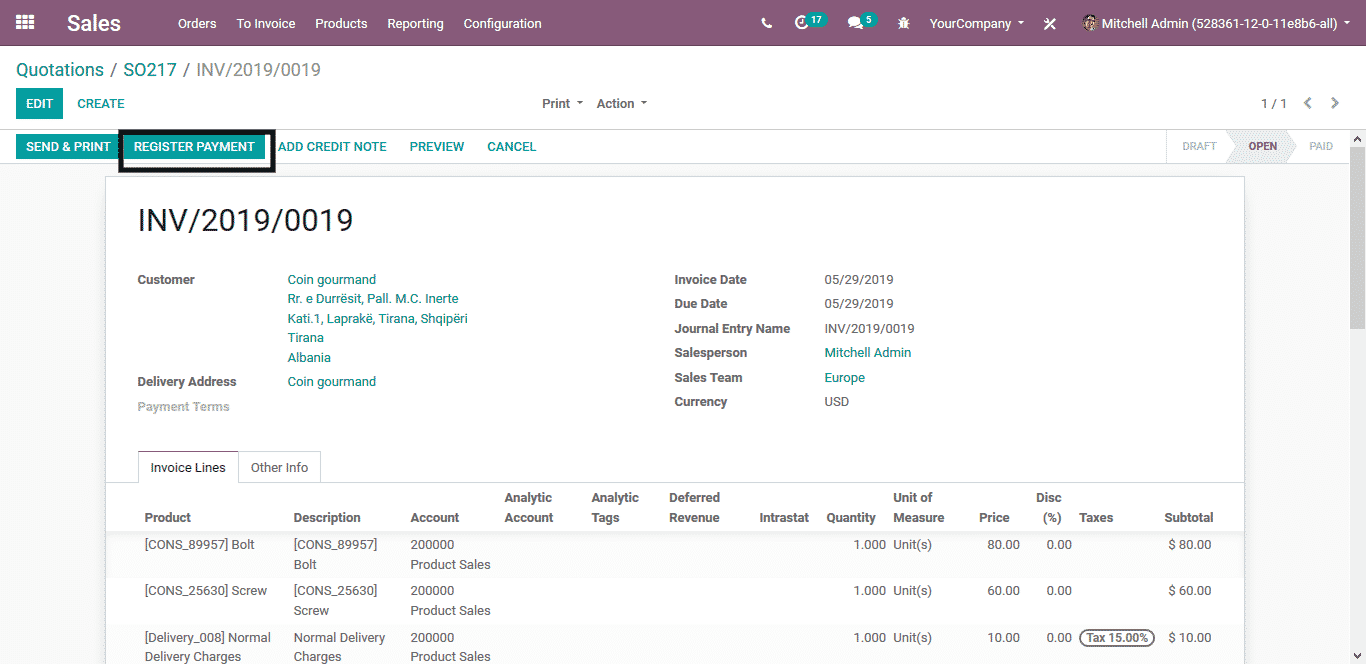Open the Reporting menu
The width and height of the screenshot is (1366, 664).
(x=415, y=23)
